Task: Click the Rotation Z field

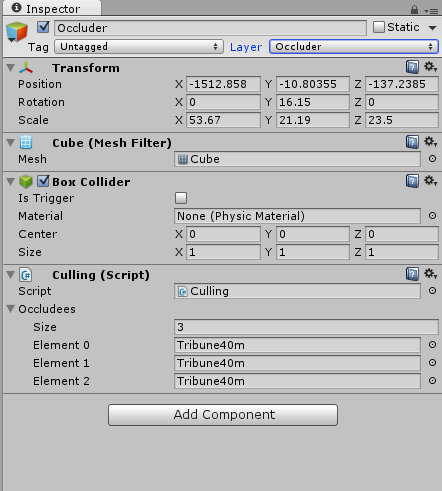Action: [402, 102]
